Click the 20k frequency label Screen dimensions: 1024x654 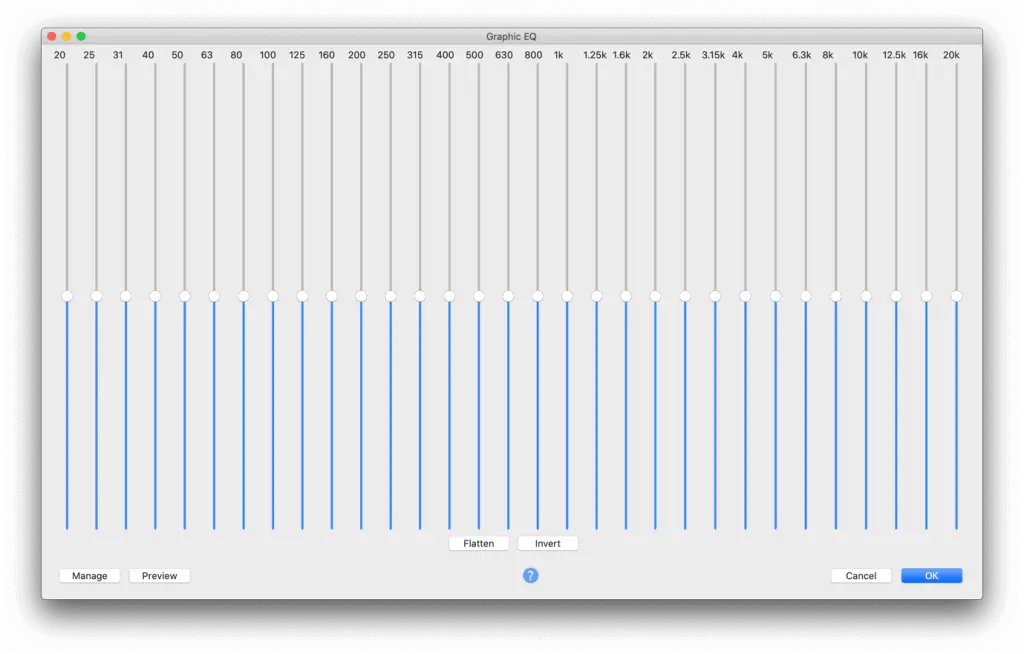pyautogui.click(x=951, y=55)
